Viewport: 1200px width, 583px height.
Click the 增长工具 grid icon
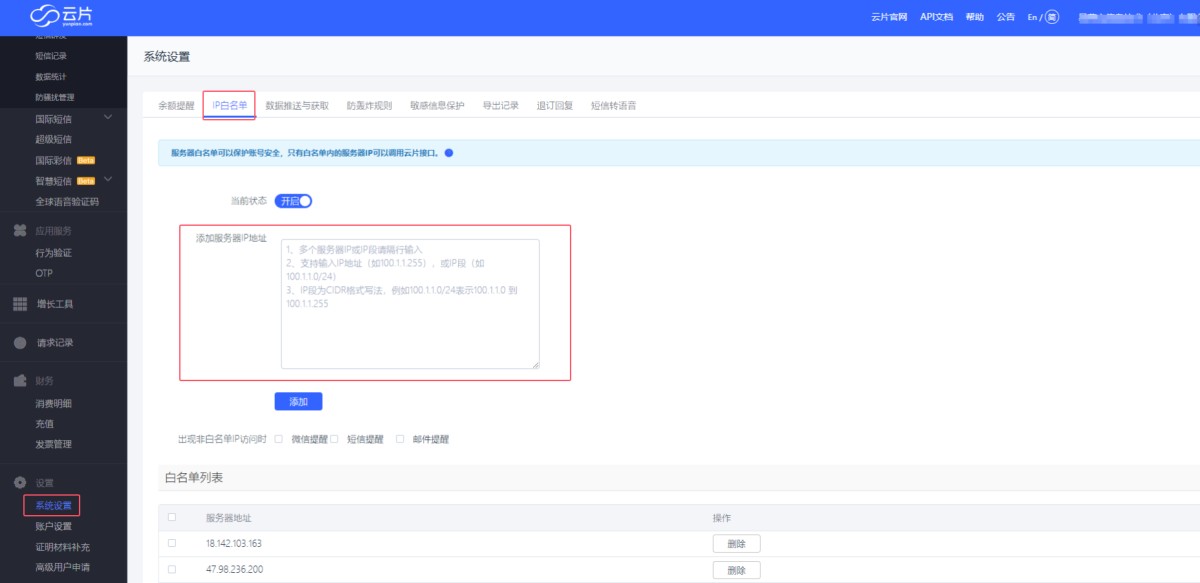click(19, 304)
